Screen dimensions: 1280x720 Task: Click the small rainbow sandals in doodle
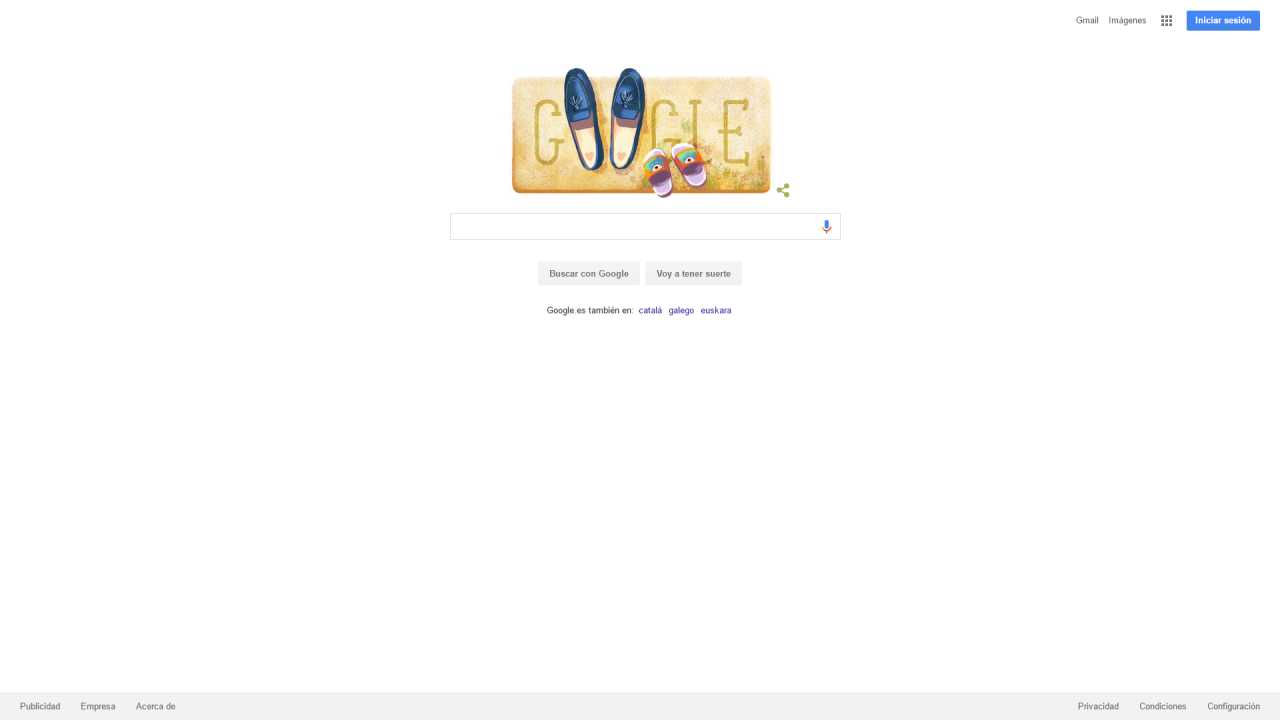[675, 170]
